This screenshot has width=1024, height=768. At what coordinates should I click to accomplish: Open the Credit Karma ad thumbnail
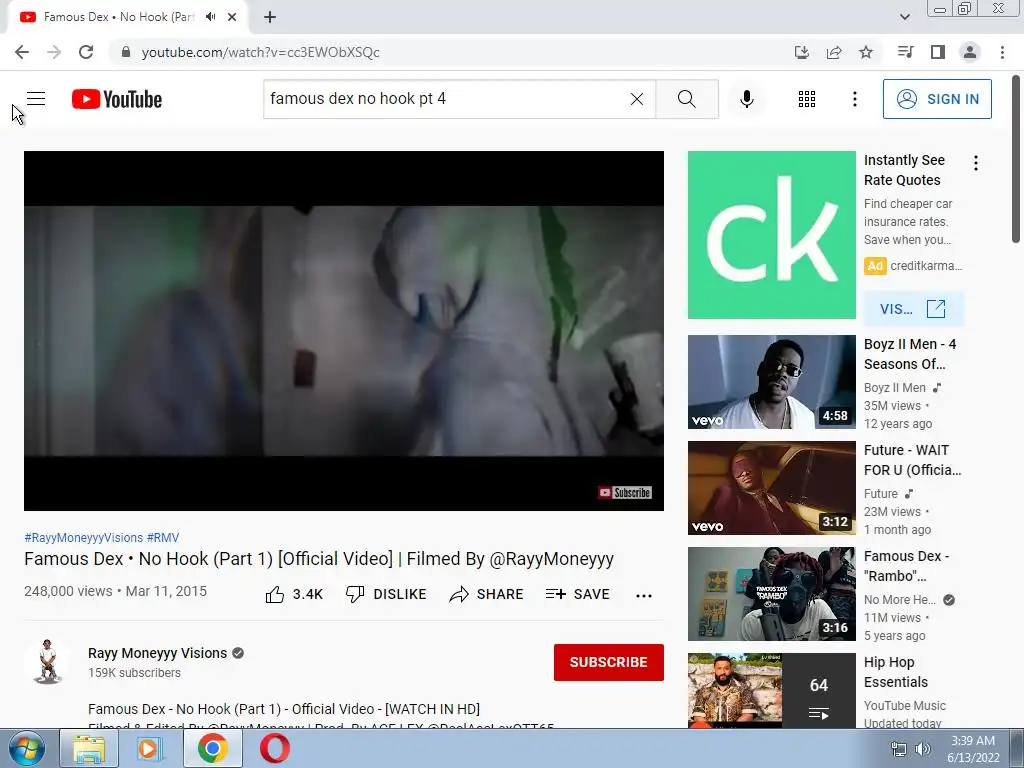(x=771, y=235)
